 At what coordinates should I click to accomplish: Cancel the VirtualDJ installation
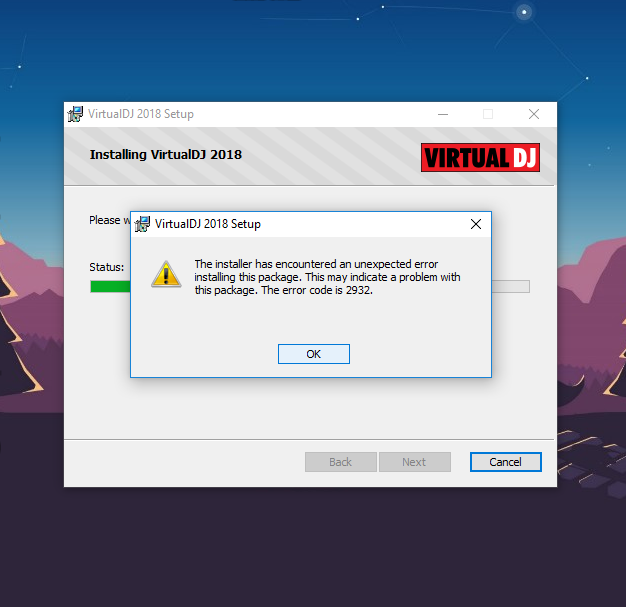tap(505, 462)
